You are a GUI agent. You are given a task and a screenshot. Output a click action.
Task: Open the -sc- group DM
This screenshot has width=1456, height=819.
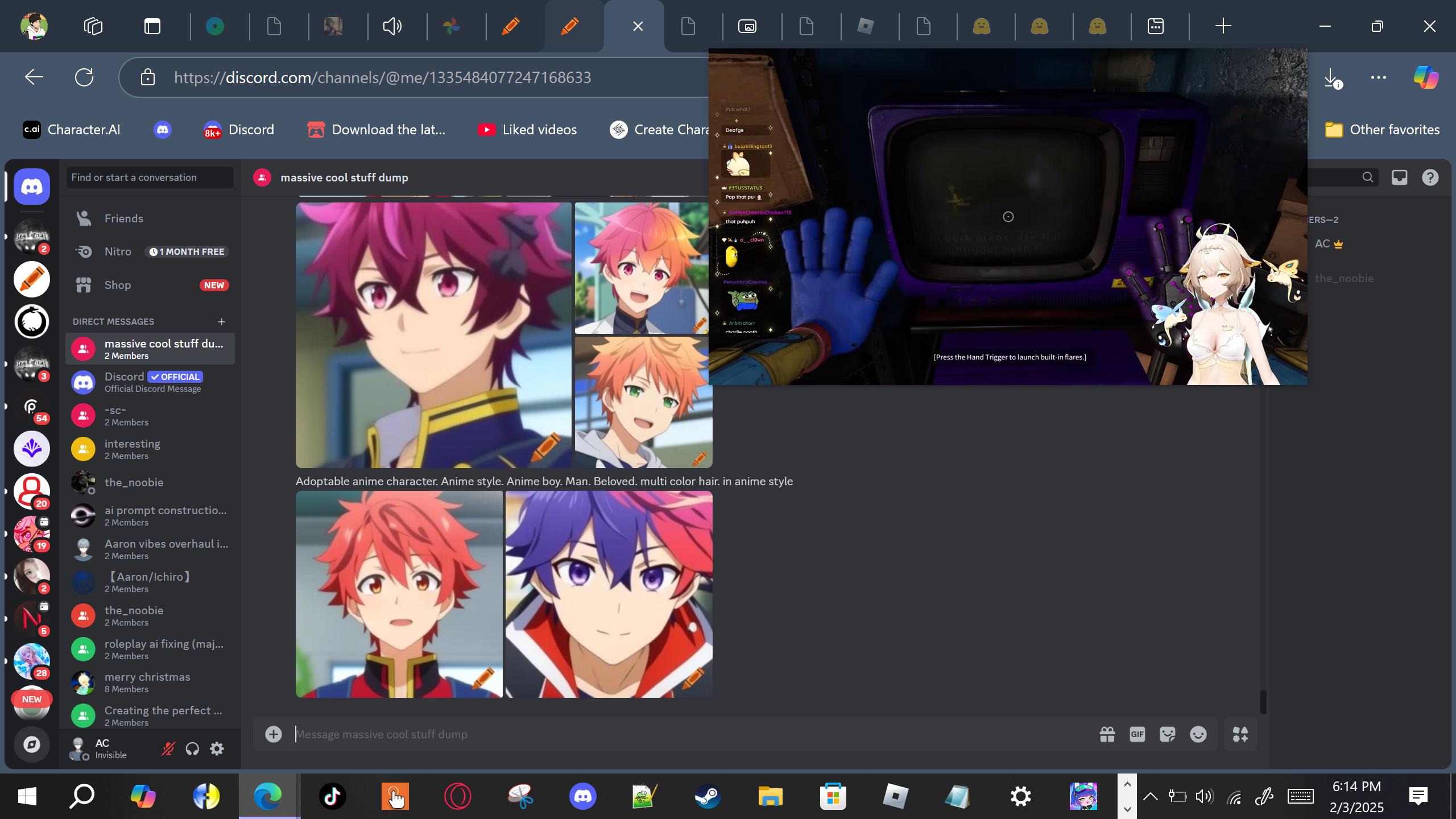[x=150, y=416]
